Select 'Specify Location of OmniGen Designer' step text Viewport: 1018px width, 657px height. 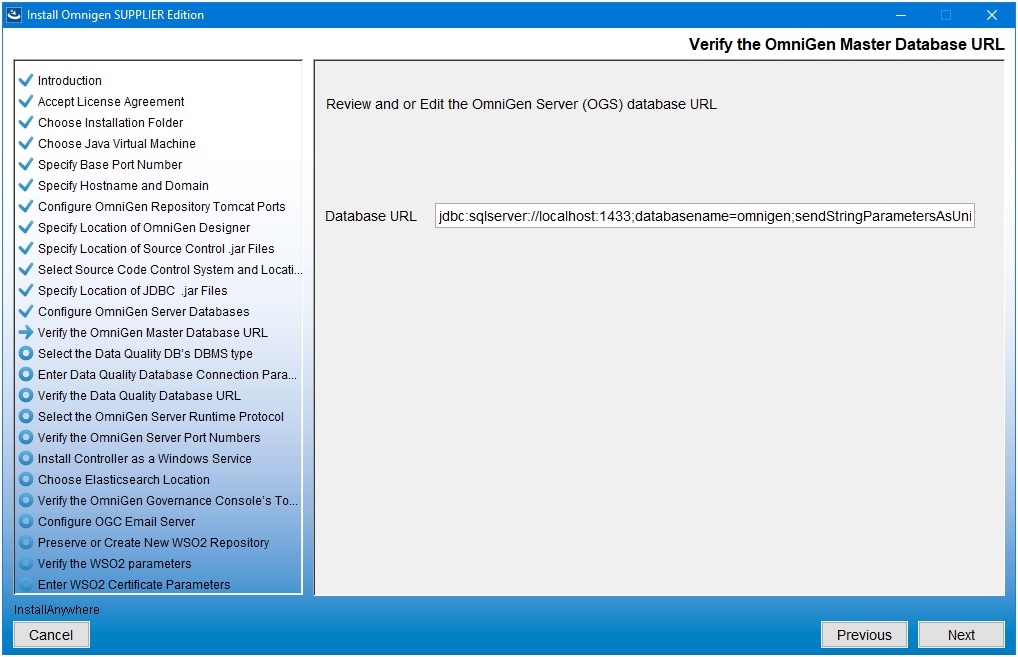(144, 227)
